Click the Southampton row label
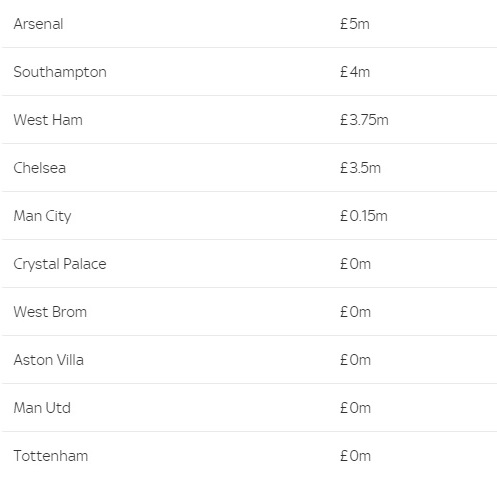Viewport: 497px width, 500px height. [x=60, y=72]
